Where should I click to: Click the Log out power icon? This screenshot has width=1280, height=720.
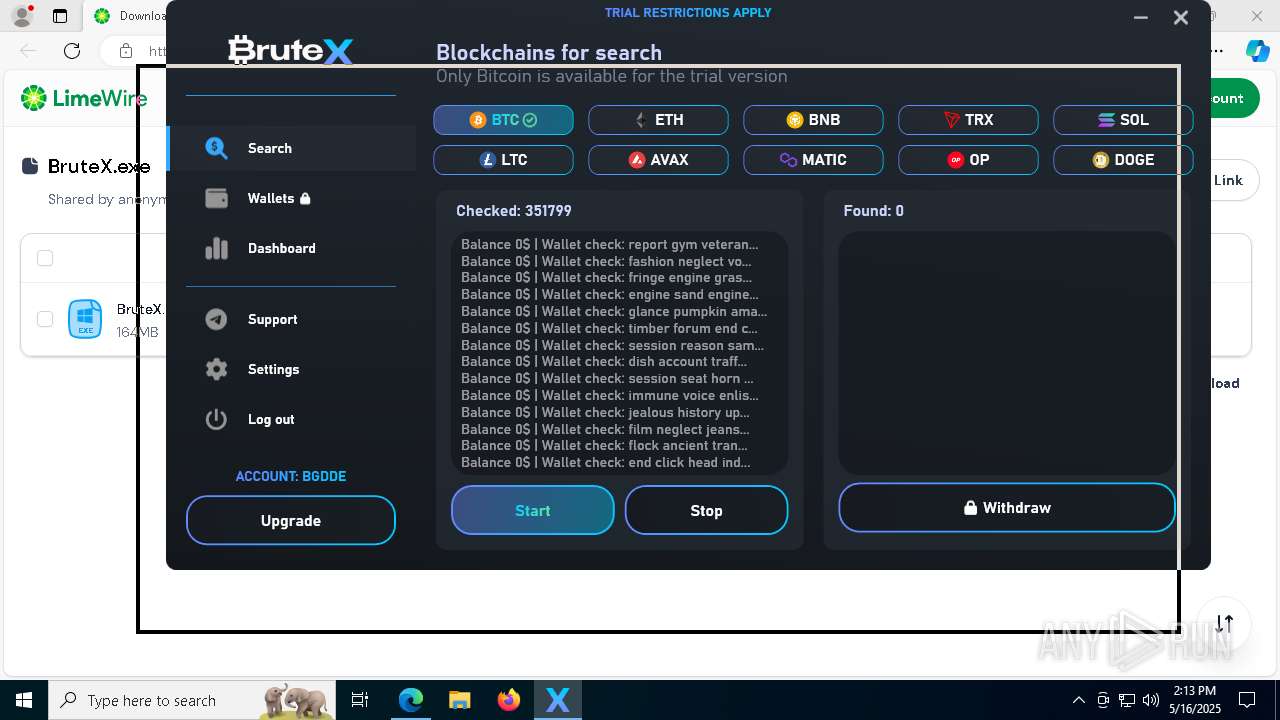[216, 419]
